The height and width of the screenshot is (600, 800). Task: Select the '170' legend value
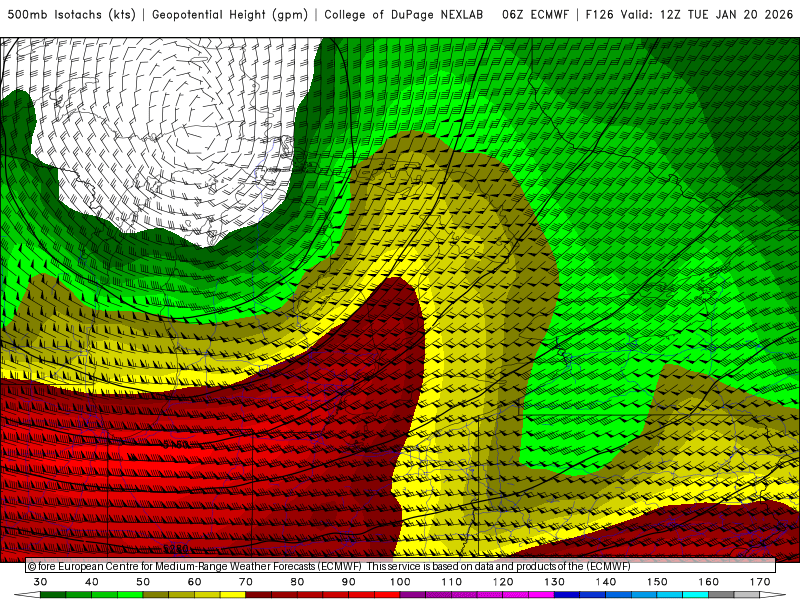point(760,582)
